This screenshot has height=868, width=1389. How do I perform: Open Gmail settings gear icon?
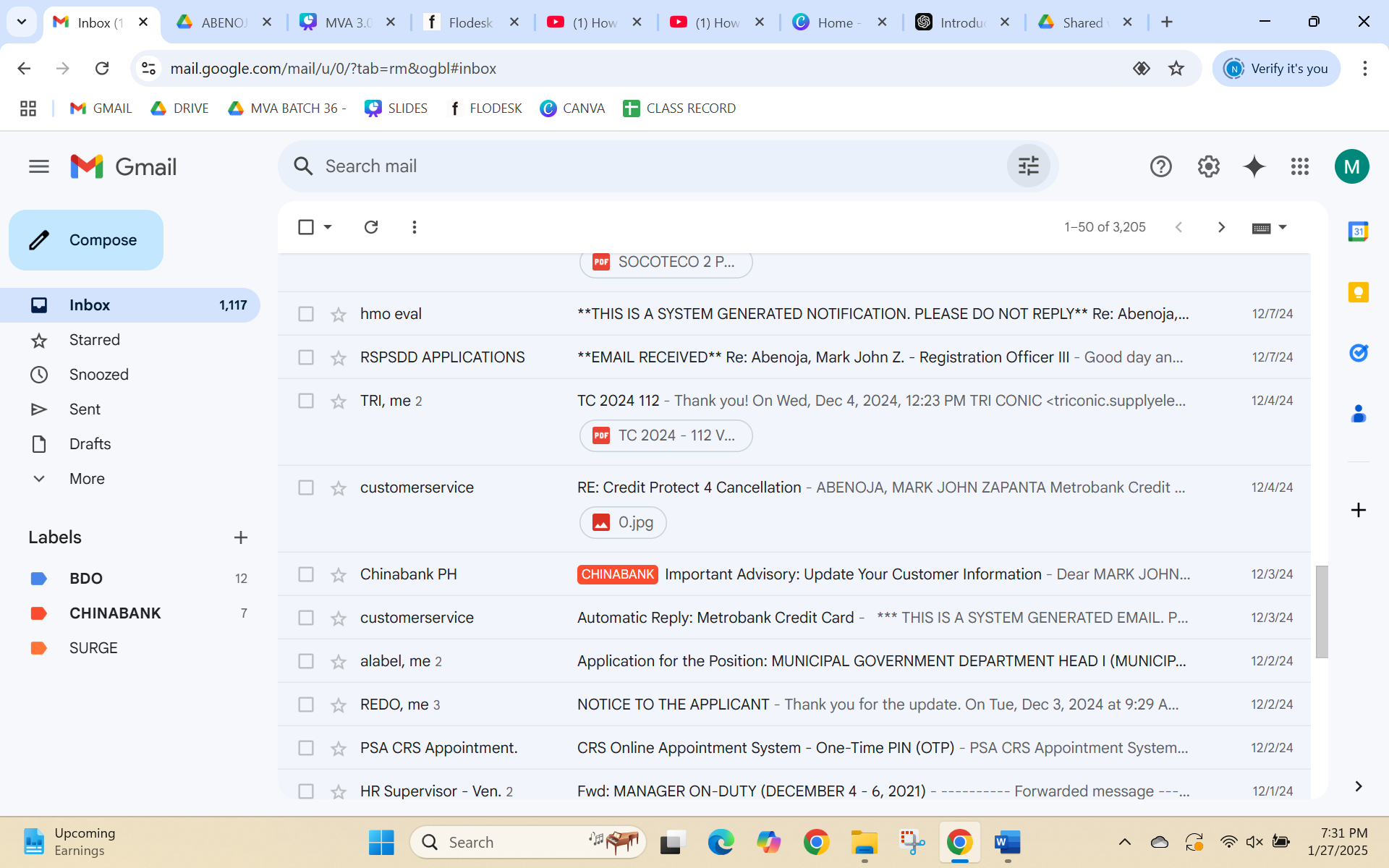point(1208,166)
